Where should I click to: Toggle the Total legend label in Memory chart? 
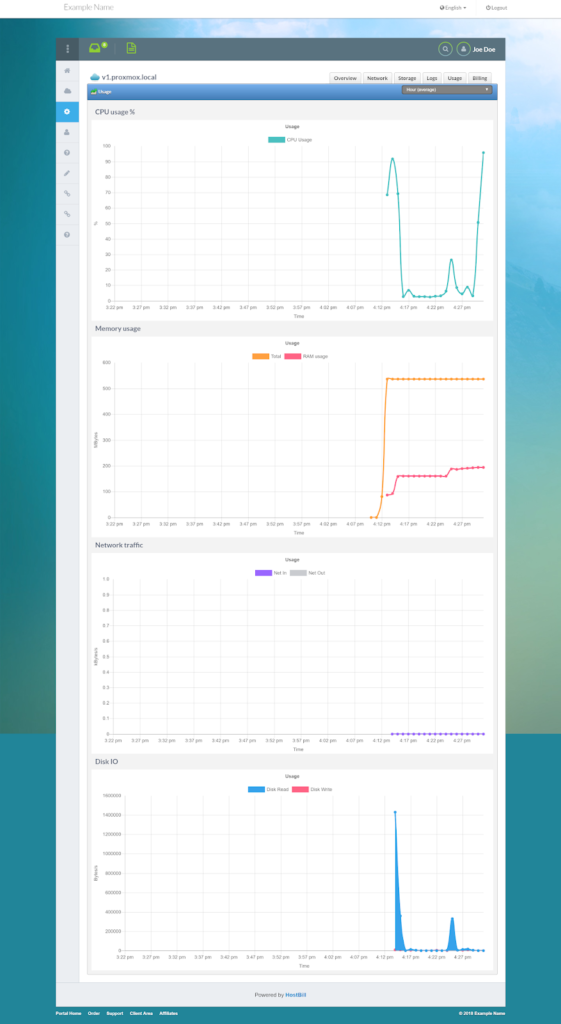coord(276,356)
